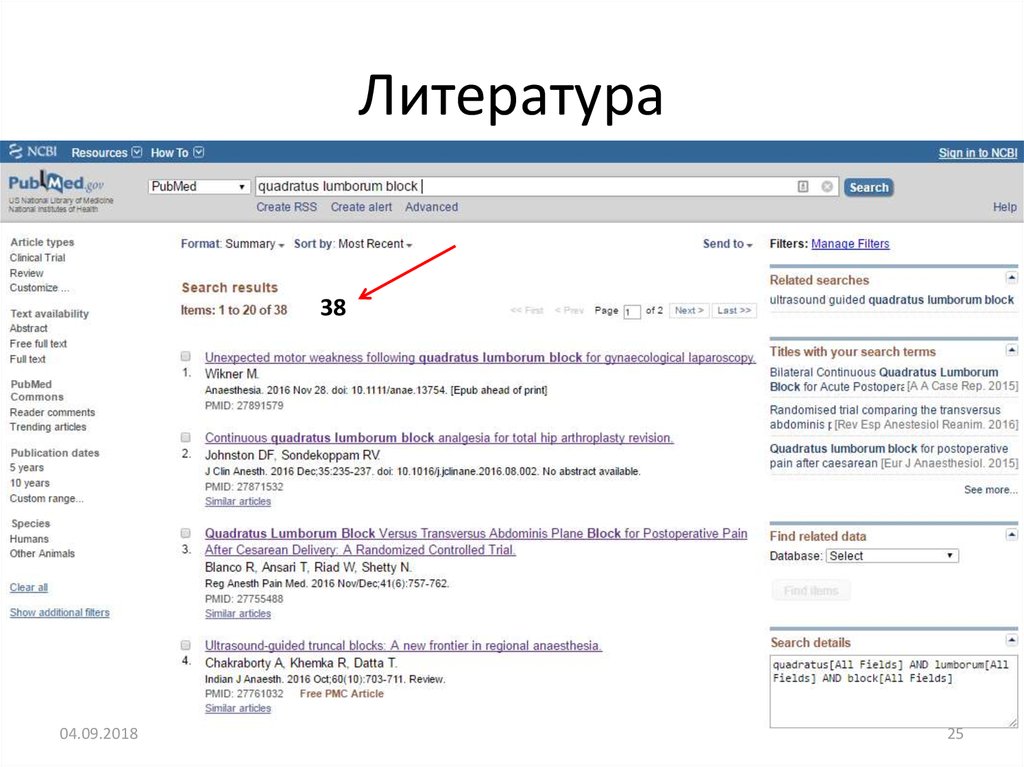Open the virtual keyboard icon in search bar
1024x767 pixels.
point(805,186)
